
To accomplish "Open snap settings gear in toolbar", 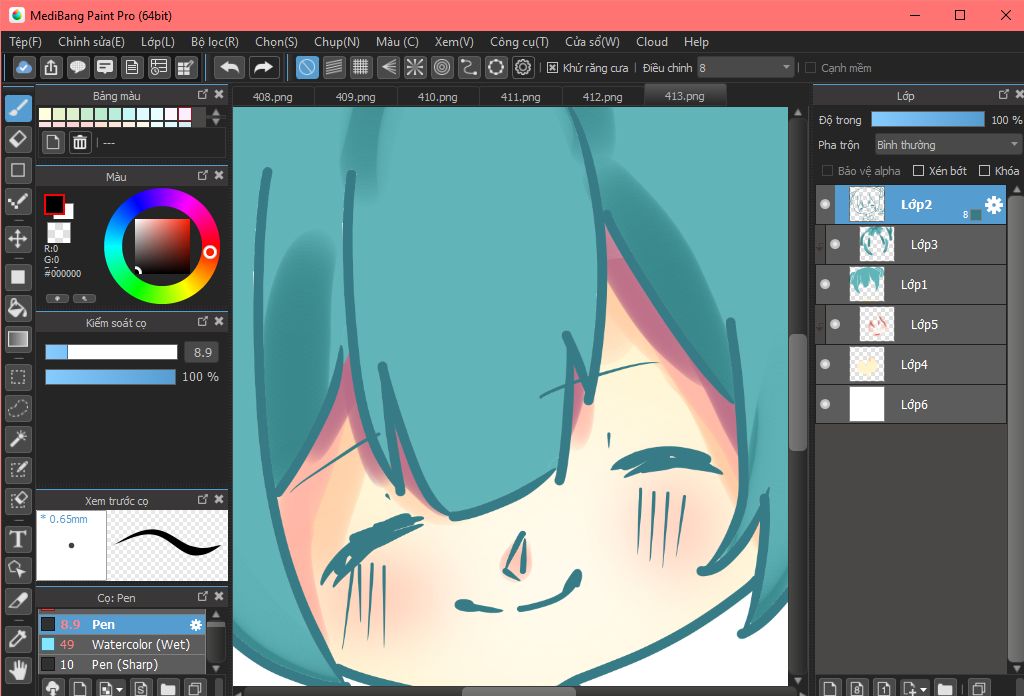I will tap(523, 67).
